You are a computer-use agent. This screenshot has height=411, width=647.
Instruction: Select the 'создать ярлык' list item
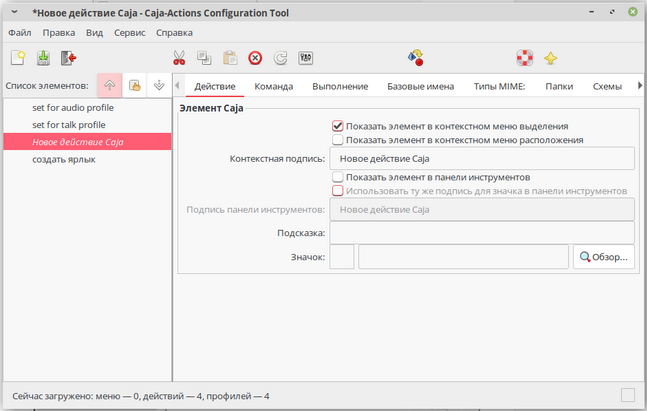pyautogui.click(x=64, y=159)
